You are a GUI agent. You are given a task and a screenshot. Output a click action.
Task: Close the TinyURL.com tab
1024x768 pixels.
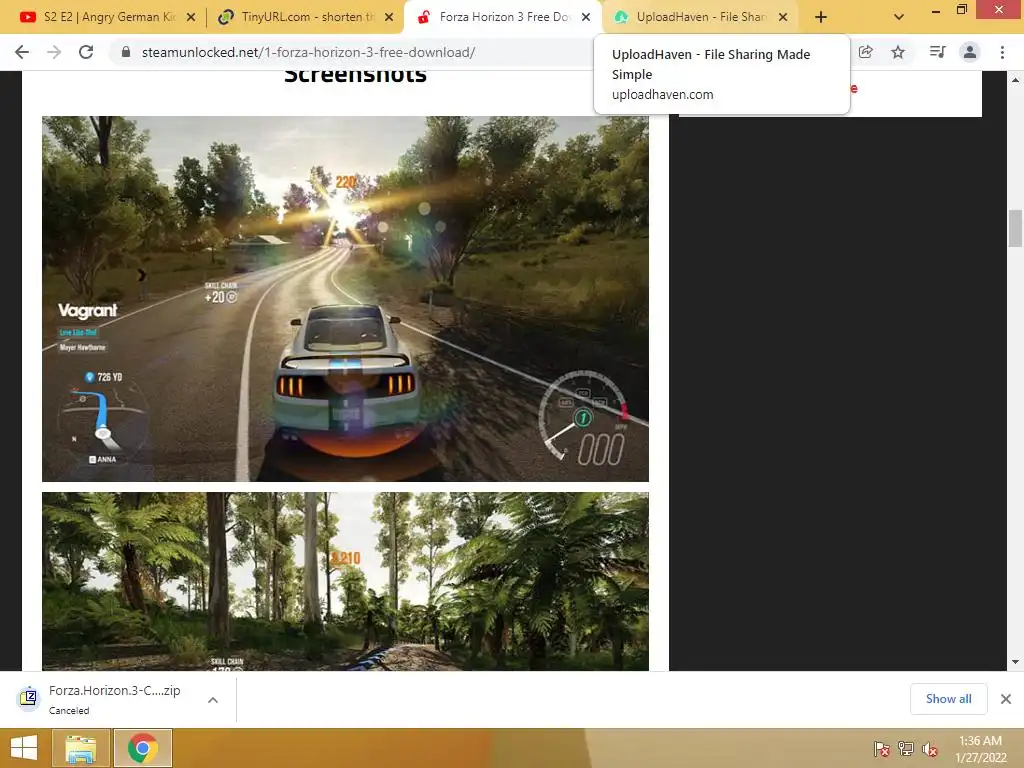coord(389,18)
